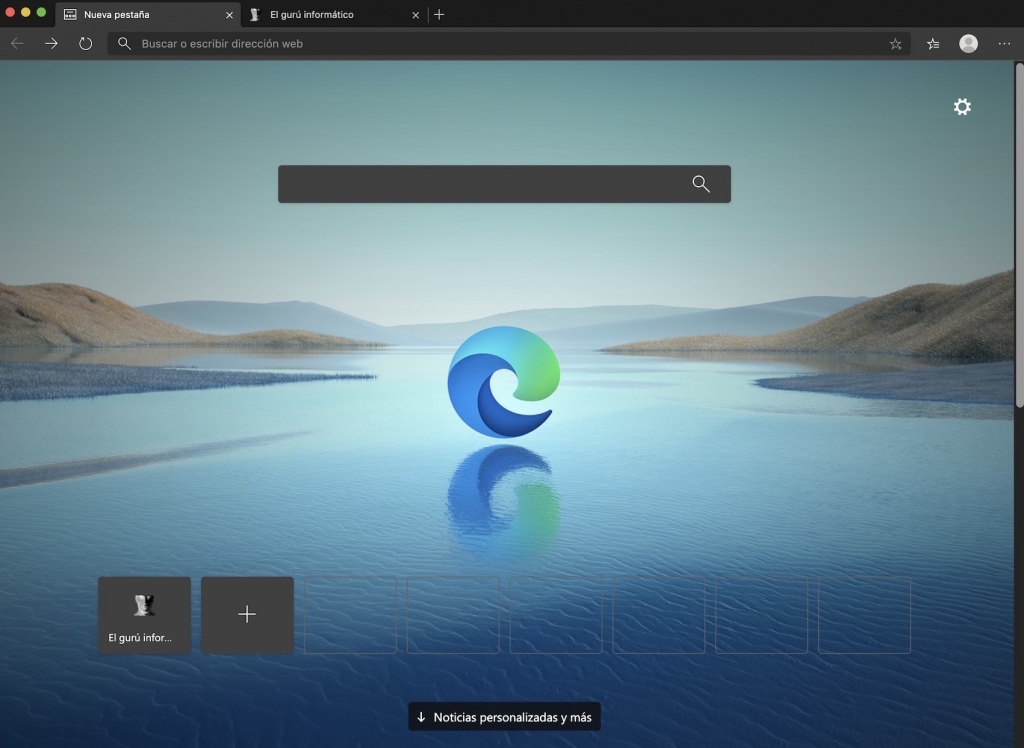Image resolution: width=1024 pixels, height=748 pixels.
Task: Close the El gurú informático tab
Action: [x=415, y=15]
